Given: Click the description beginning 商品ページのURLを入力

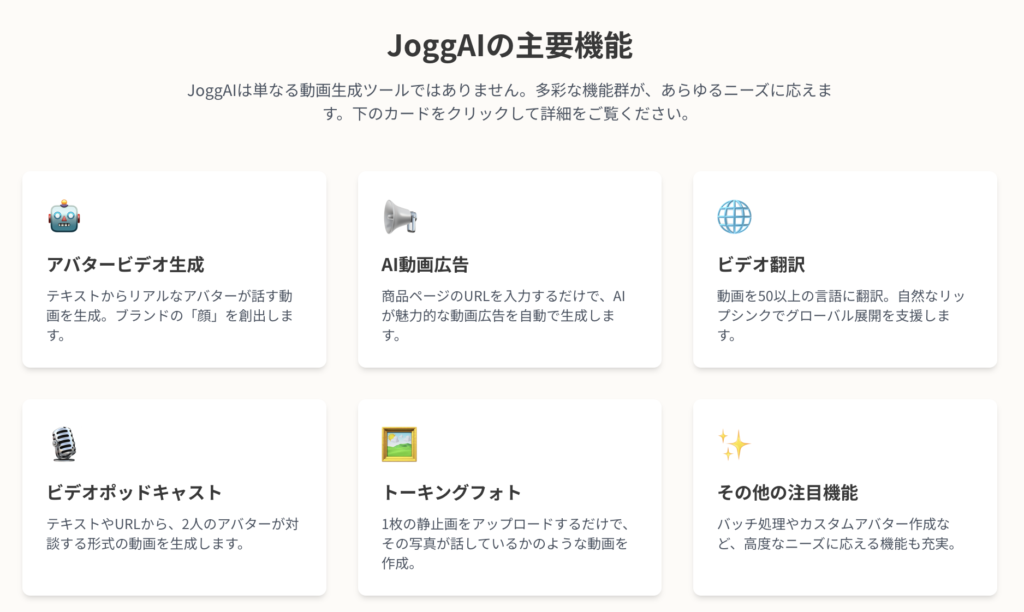Looking at the screenshot, I should [504, 315].
